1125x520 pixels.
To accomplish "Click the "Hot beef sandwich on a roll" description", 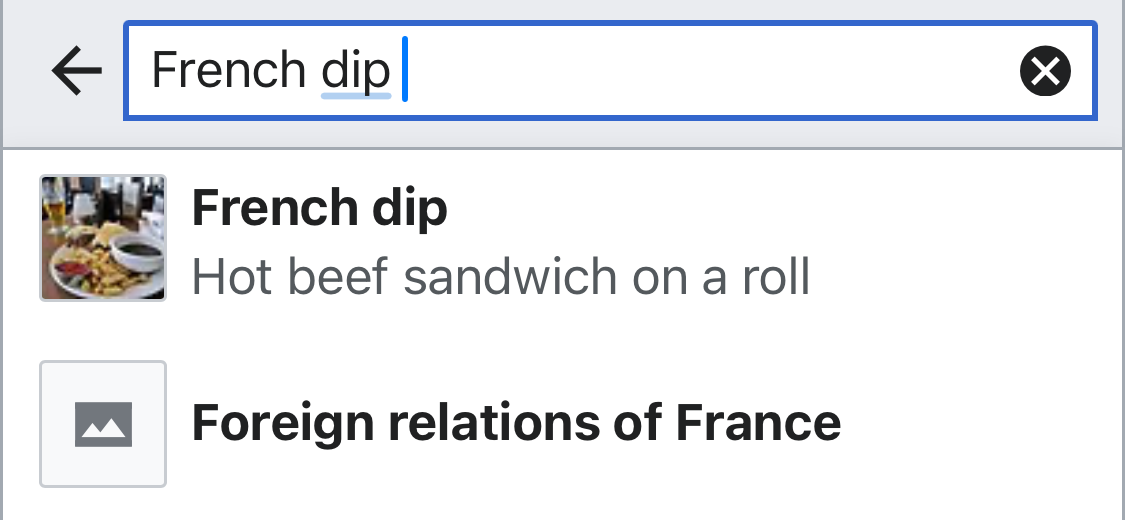I will click(x=500, y=276).
